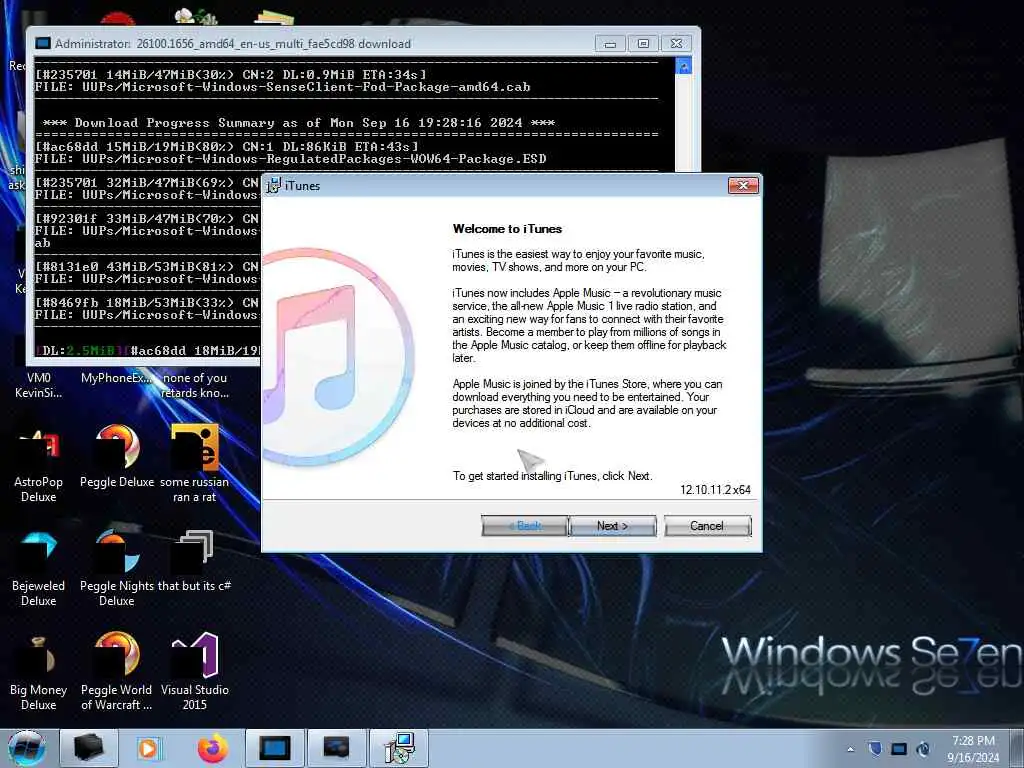Click the shield icon in system tray
The height and width of the screenshot is (768, 1024).
pyautogui.click(x=875, y=749)
